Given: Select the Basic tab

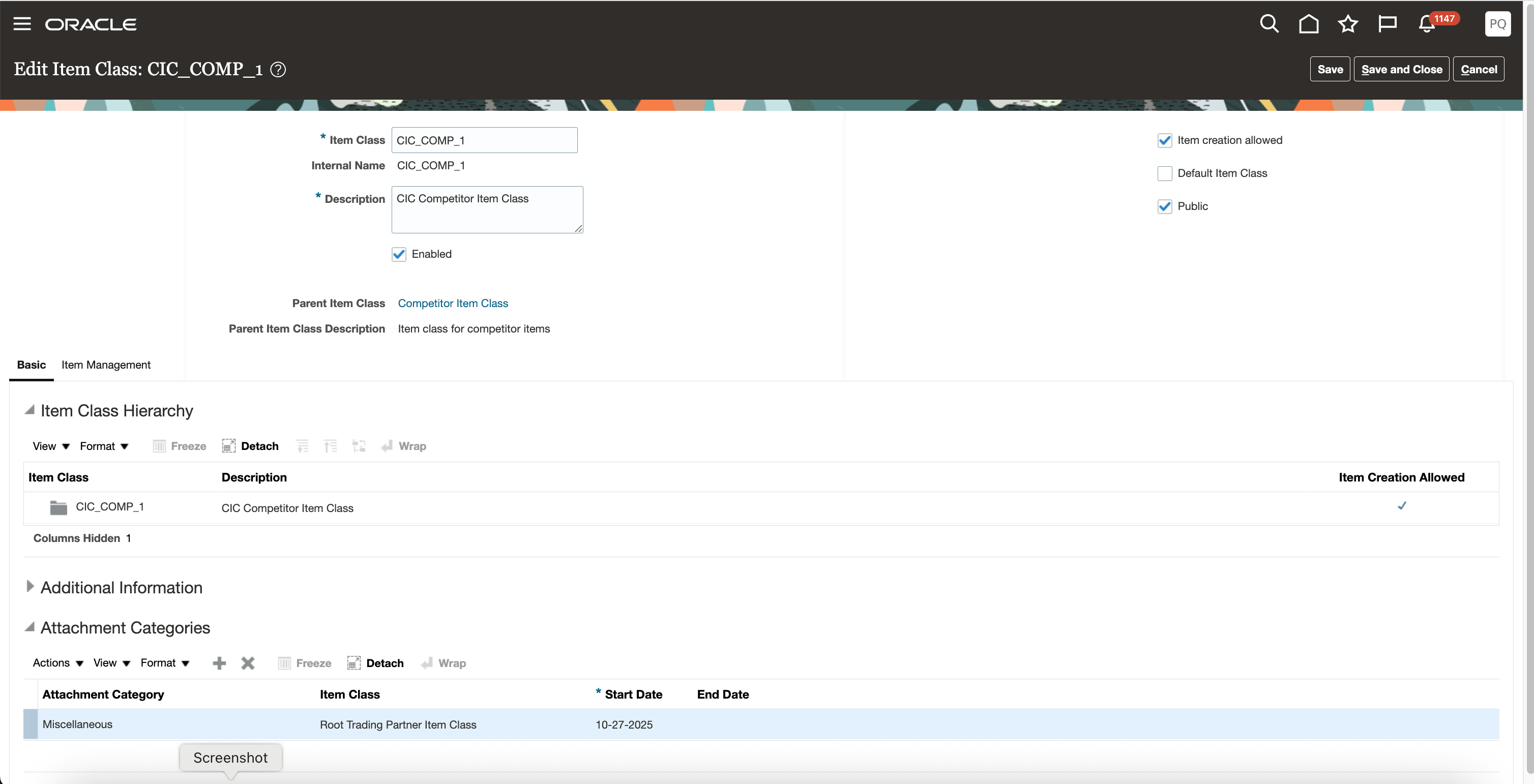Looking at the screenshot, I should tap(31, 365).
